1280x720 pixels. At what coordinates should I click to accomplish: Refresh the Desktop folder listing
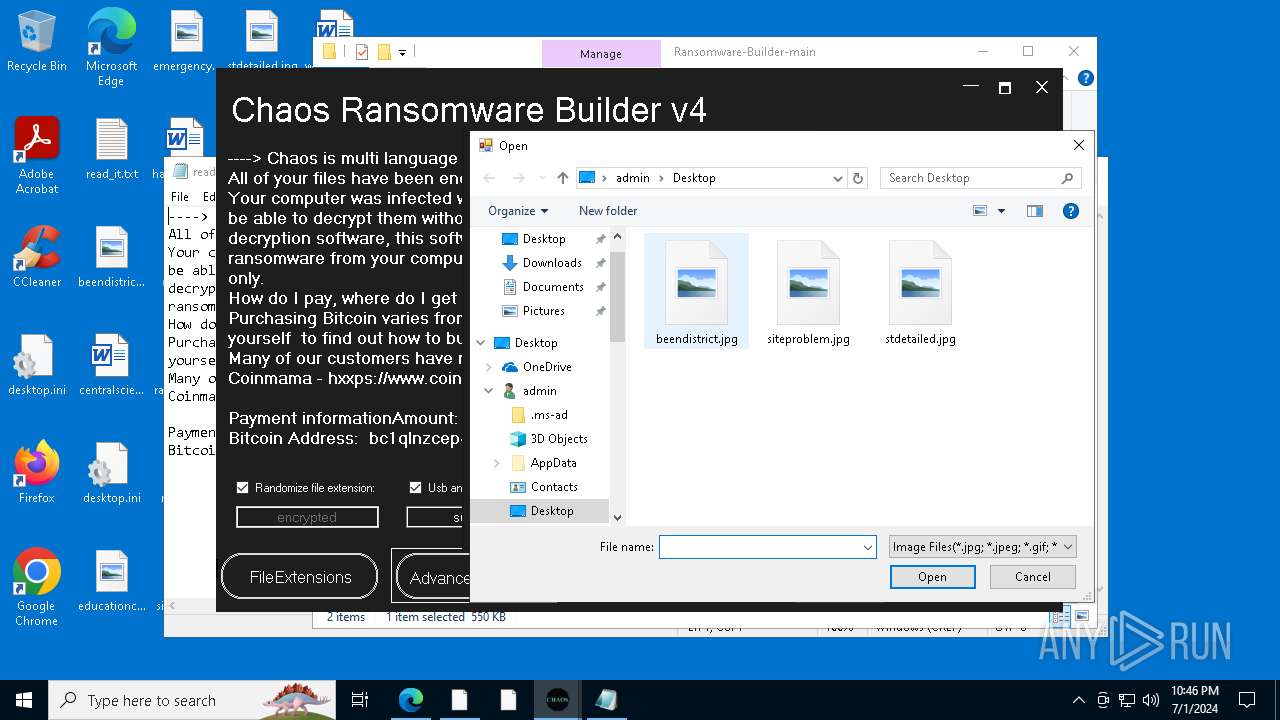(857, 178)
